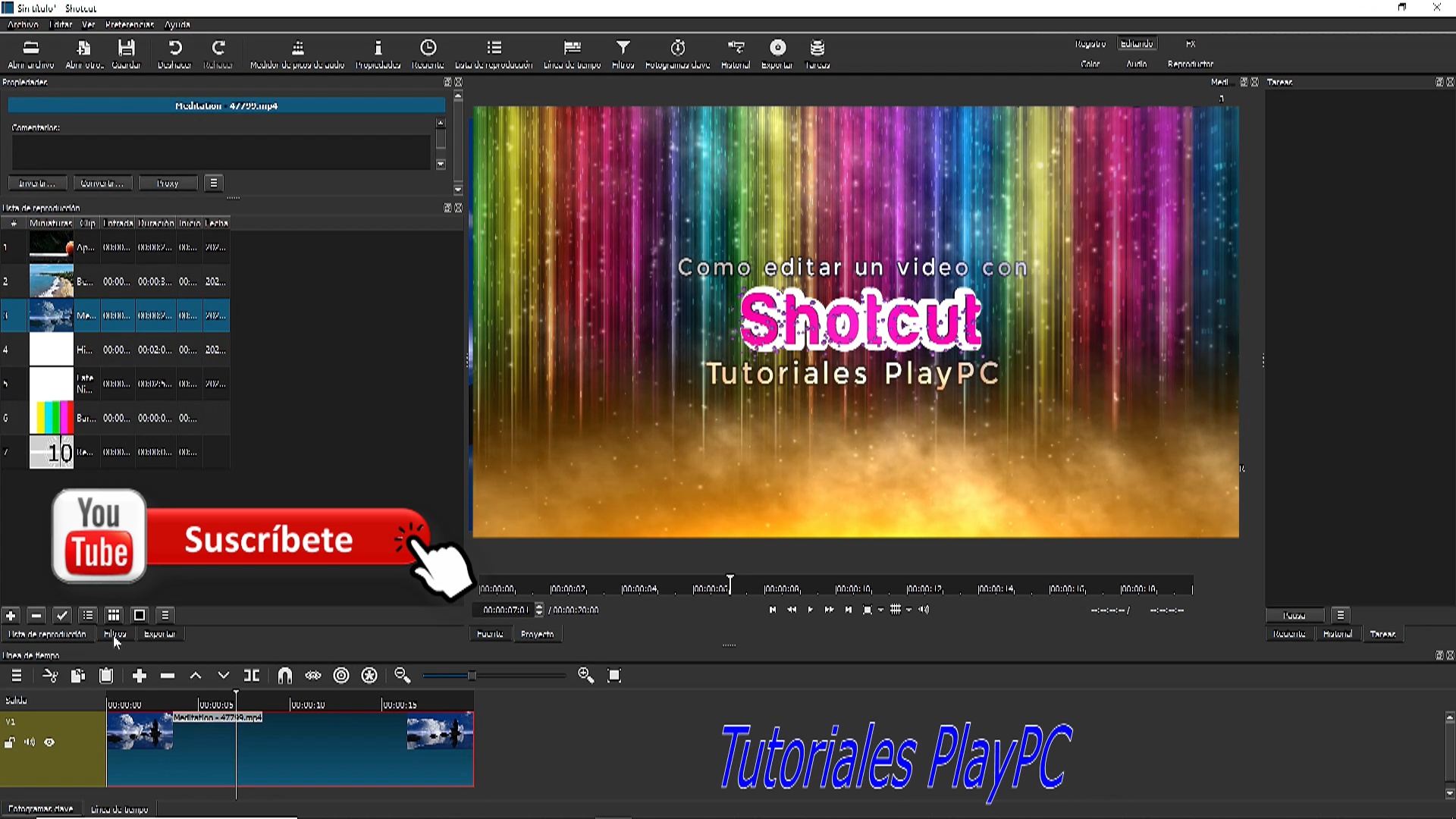The width and height of the screenshot is (1456, 819).
Task: Mute the V1 track speaker icon
Action: 30,742
